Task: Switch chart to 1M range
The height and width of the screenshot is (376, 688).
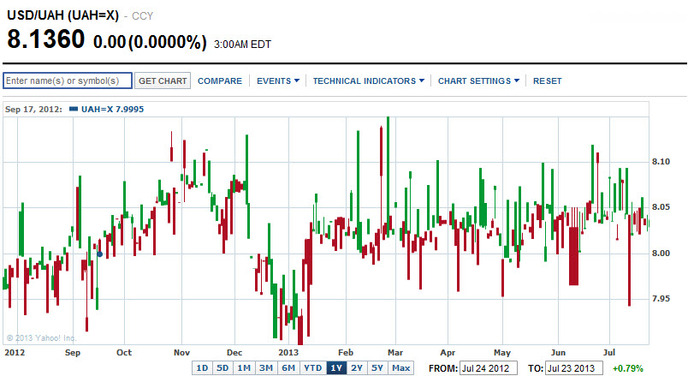Action: (x=244, y=368)
